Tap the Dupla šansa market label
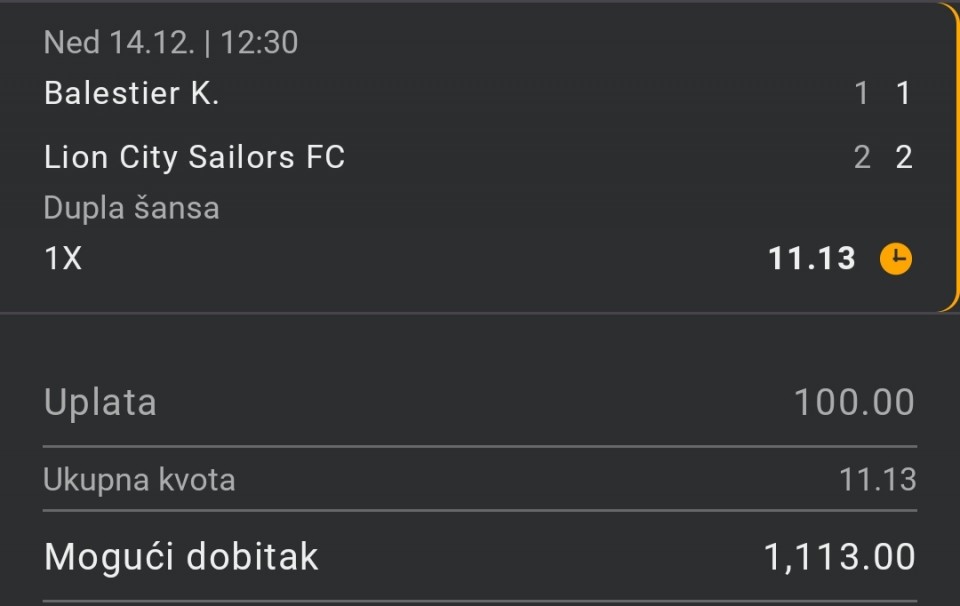 [131, 208]
